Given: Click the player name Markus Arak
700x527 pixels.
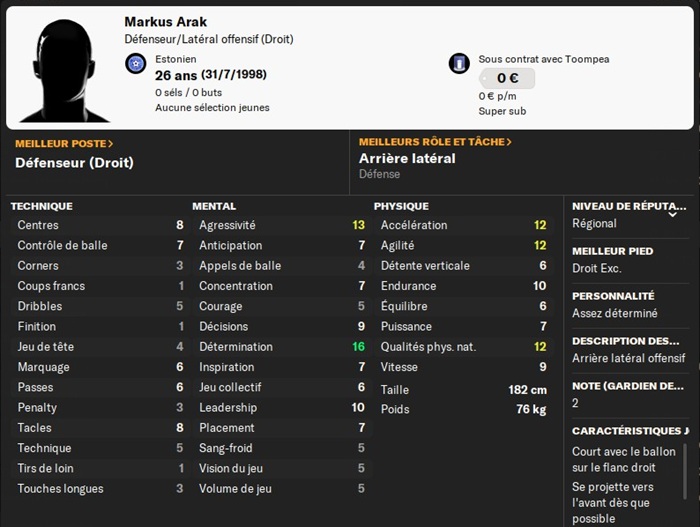Looking at the screenshot, I should click(x=166, y=21).
